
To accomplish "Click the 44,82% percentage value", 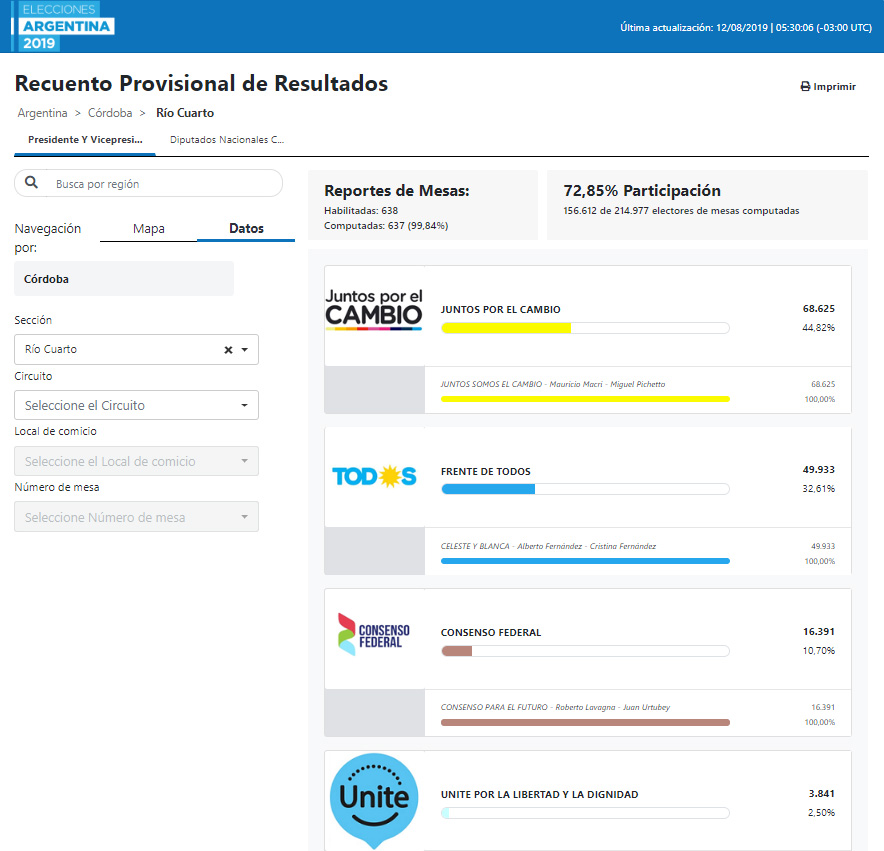I will 819,328.
